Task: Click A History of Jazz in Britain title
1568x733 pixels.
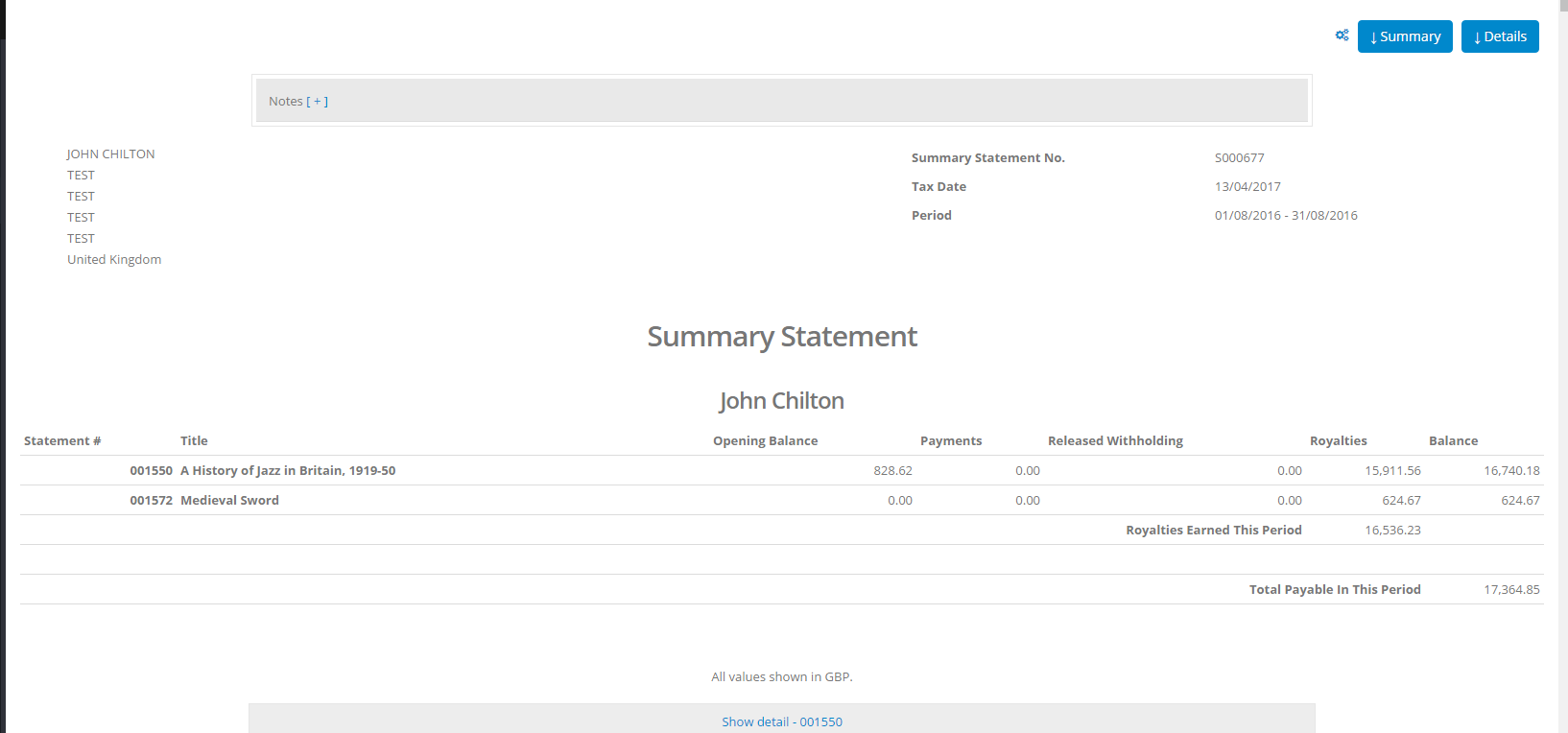Action: (288, 471)
